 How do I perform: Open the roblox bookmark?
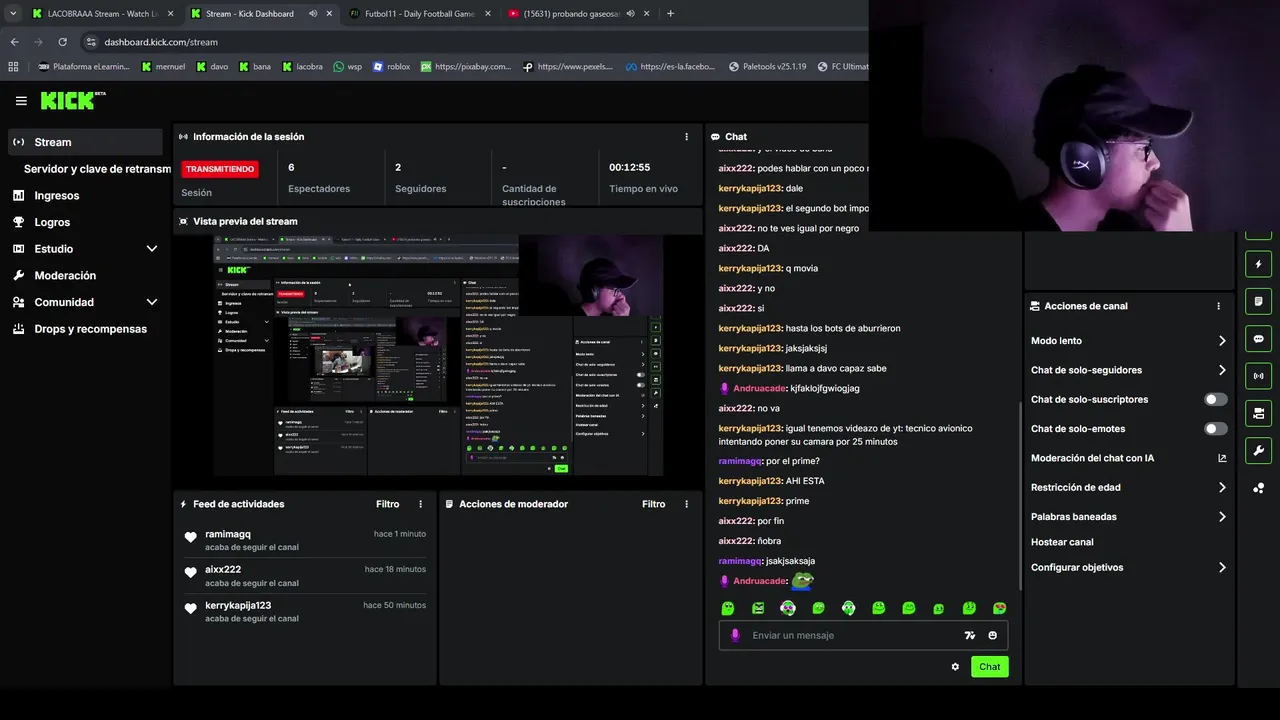(x=391, y=67)
